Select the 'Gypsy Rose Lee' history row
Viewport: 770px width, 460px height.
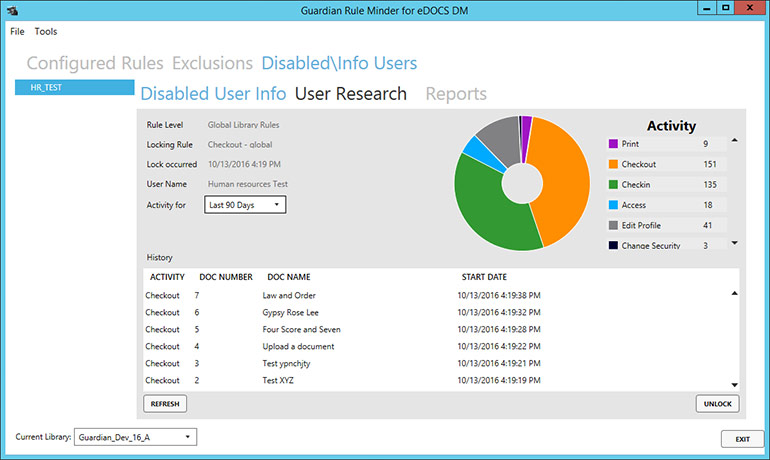tap(437, 313)
